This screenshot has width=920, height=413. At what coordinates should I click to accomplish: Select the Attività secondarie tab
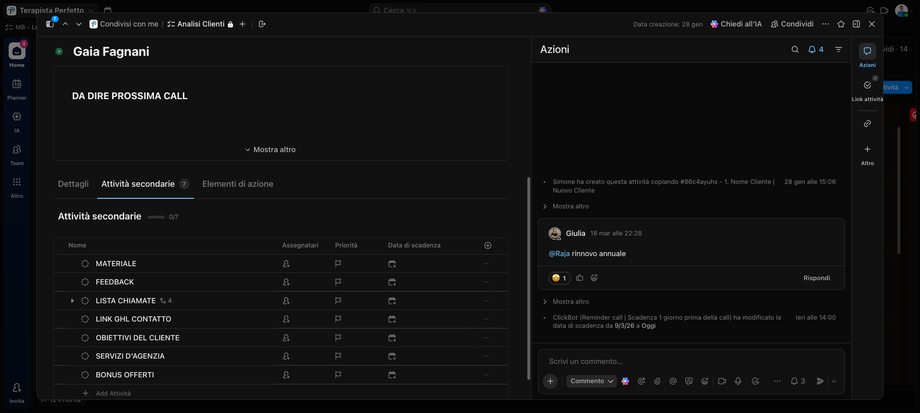click(145, 184)
